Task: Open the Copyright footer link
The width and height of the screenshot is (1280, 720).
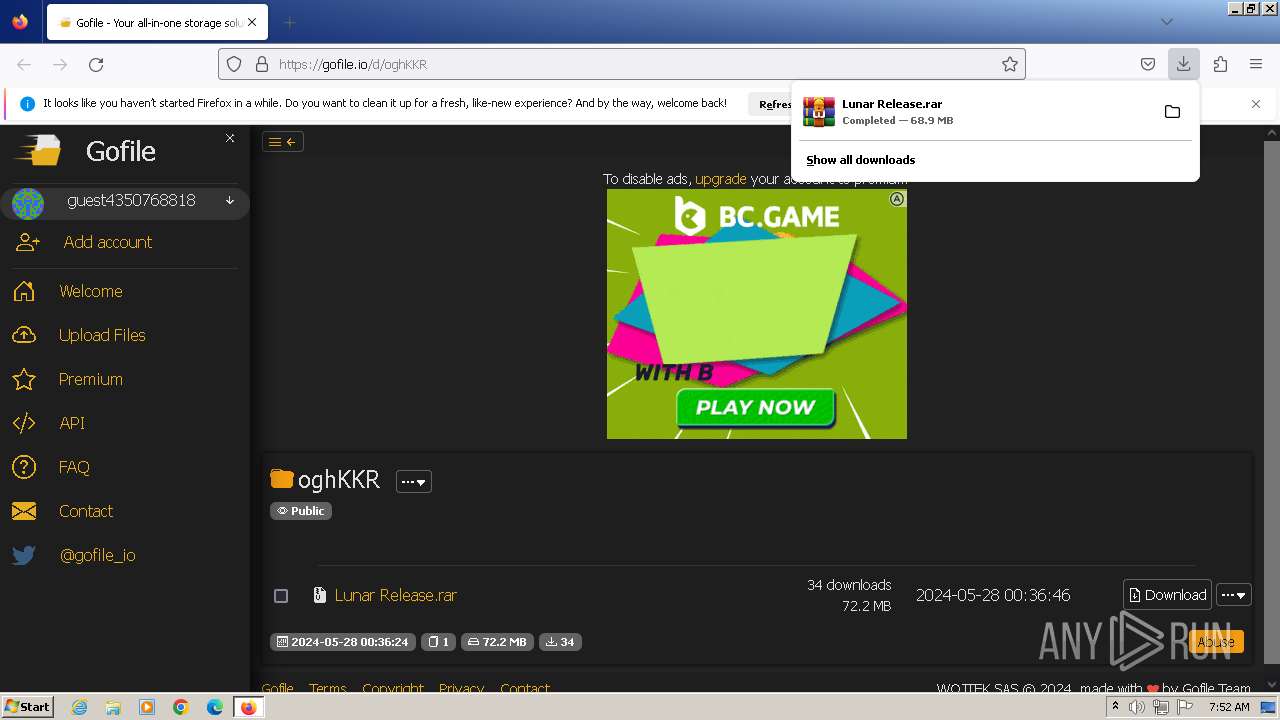Action: [x=393, y=688]
